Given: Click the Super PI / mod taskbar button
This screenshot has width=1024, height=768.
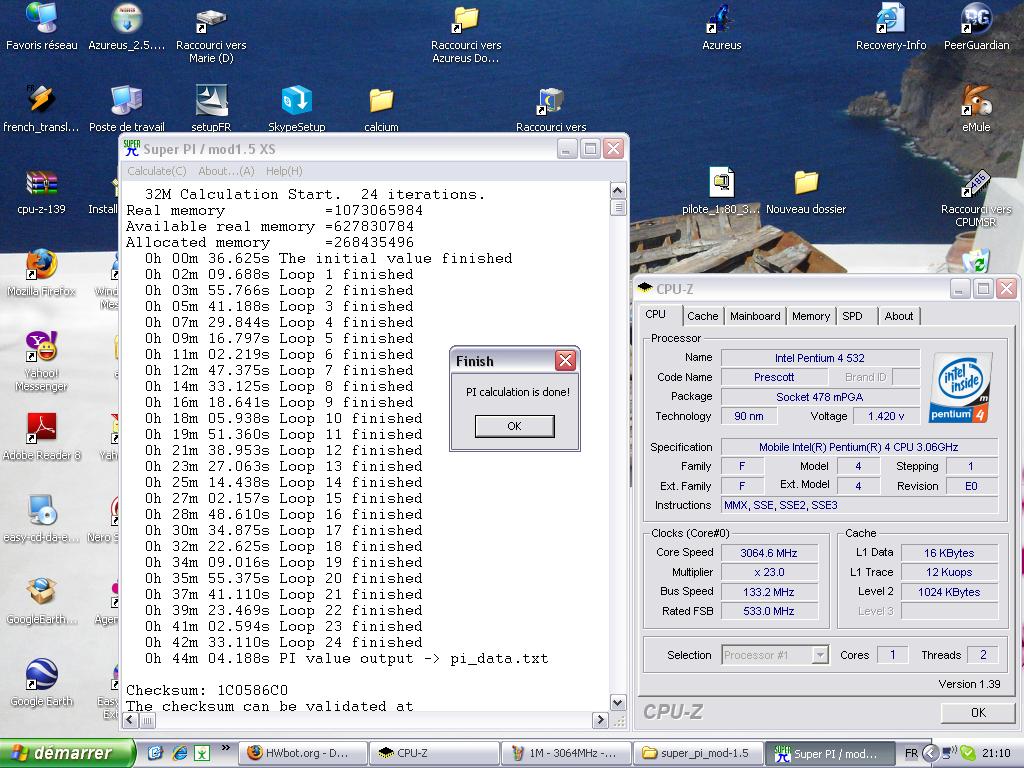Looking at the screenshot, I should (829, 753).
